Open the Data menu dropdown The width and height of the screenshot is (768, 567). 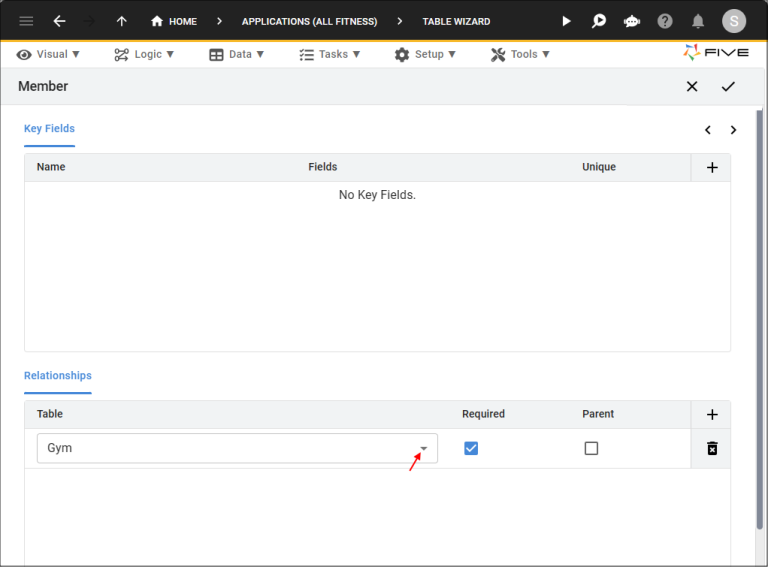[237, 54]
